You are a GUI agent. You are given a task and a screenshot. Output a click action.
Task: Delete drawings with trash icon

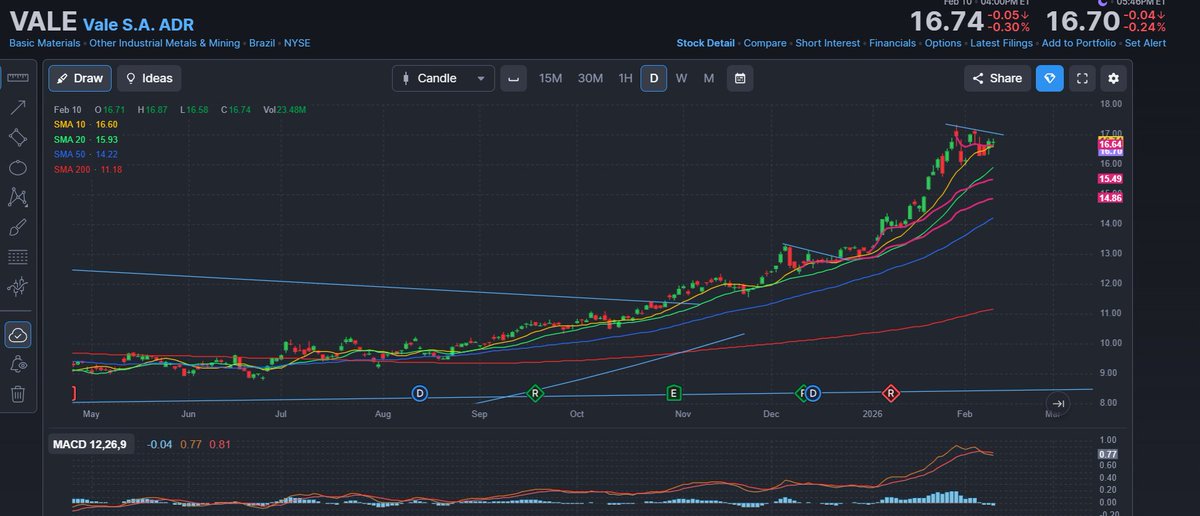(17, 393)
